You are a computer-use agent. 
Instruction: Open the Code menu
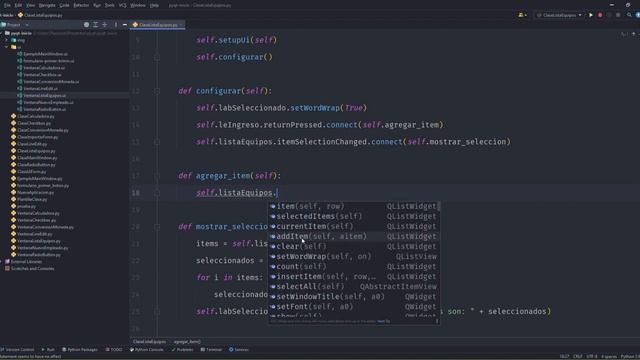(64, 5)
